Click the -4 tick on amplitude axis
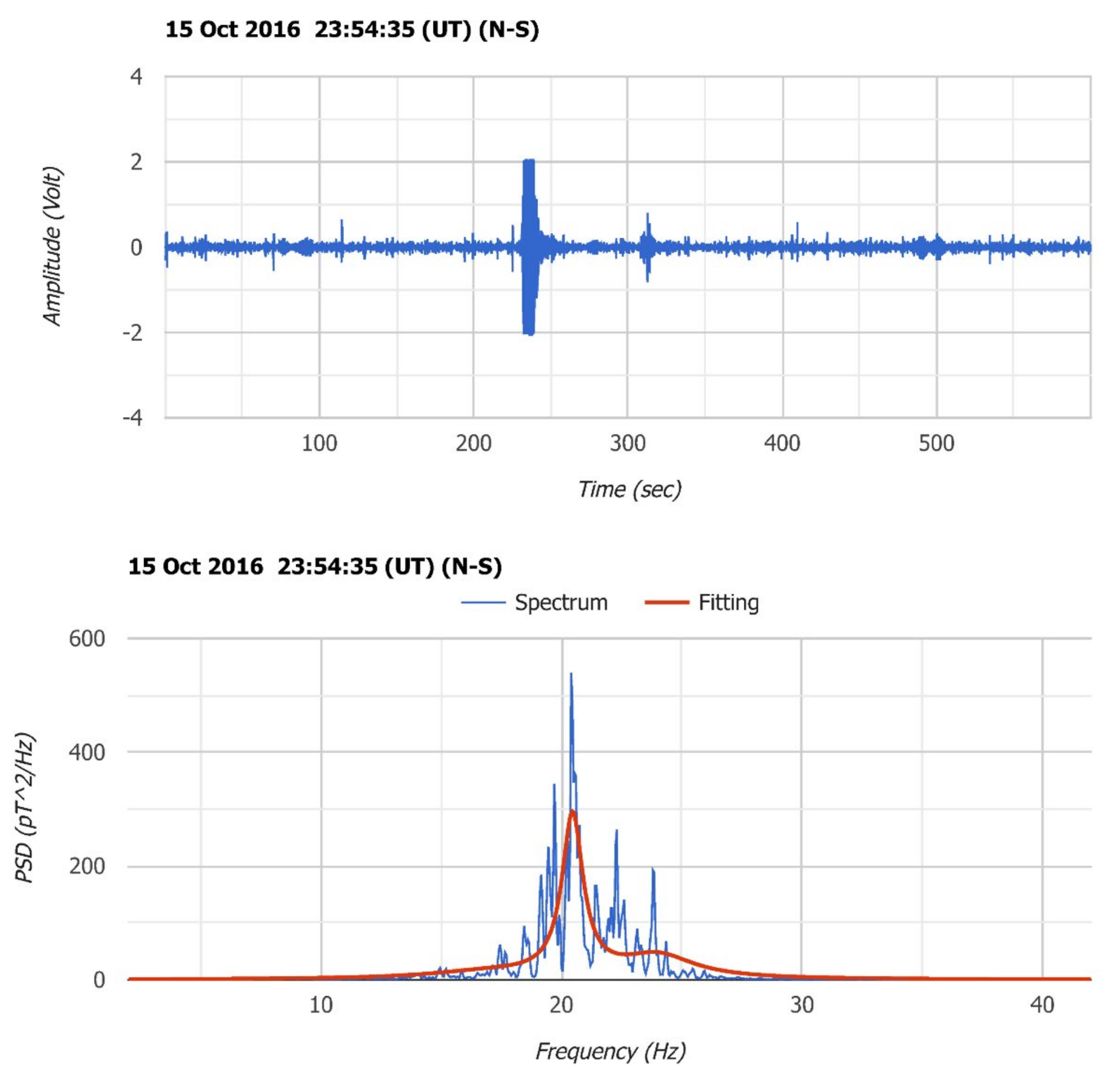1120x1071 pixels. (133, 417)
